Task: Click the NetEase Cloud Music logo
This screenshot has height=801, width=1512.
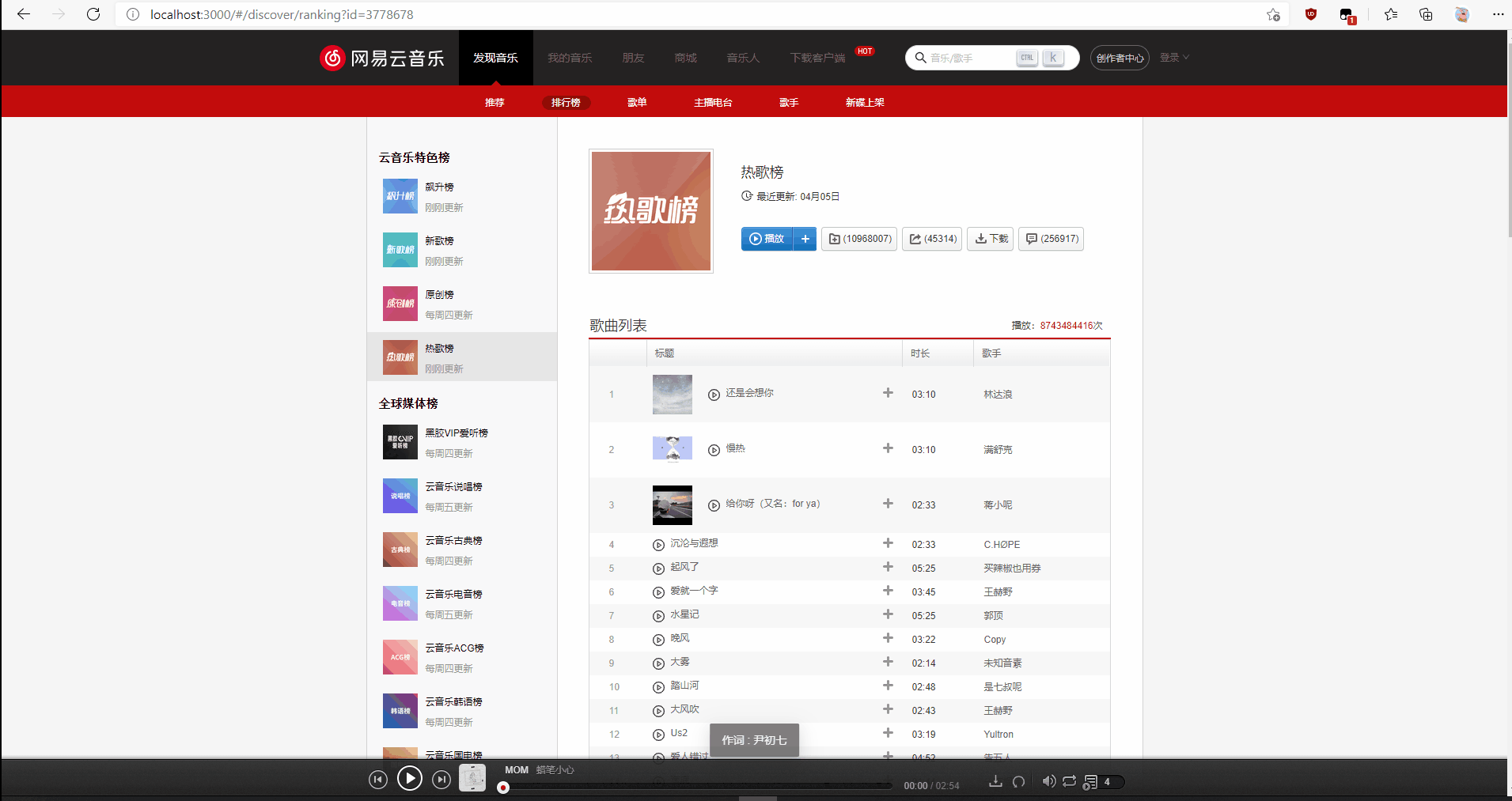Action: pos(382,58)
